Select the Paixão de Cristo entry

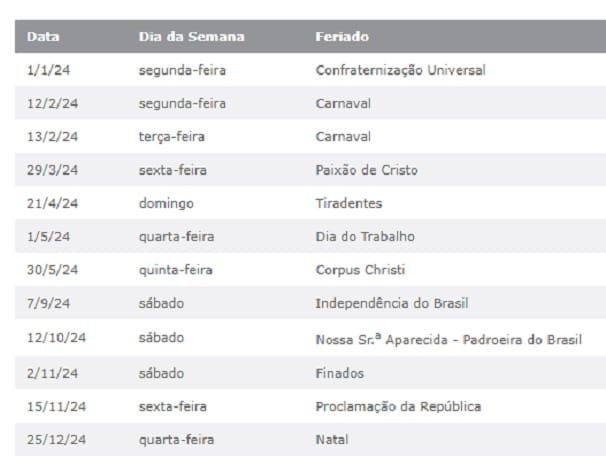click(x=366, y=171)
